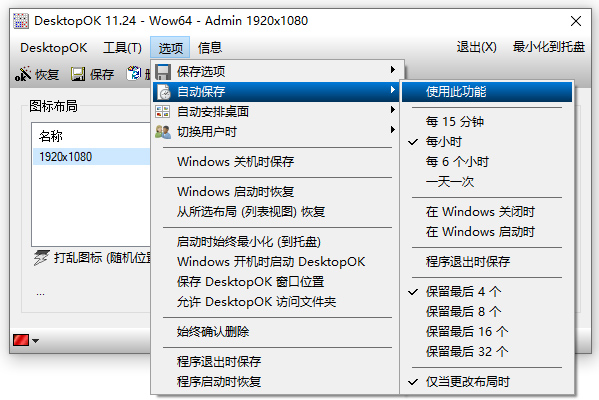Click the DesktopOK app icon in title bar
Screen dimensions: 599x400
click(x=21, y=21)
